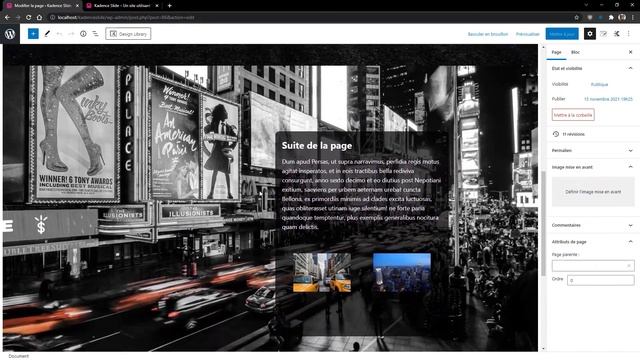The height and width of the screenshot is (360, 640).
Task: Open the list view outline
Action: tap(95, 34)
